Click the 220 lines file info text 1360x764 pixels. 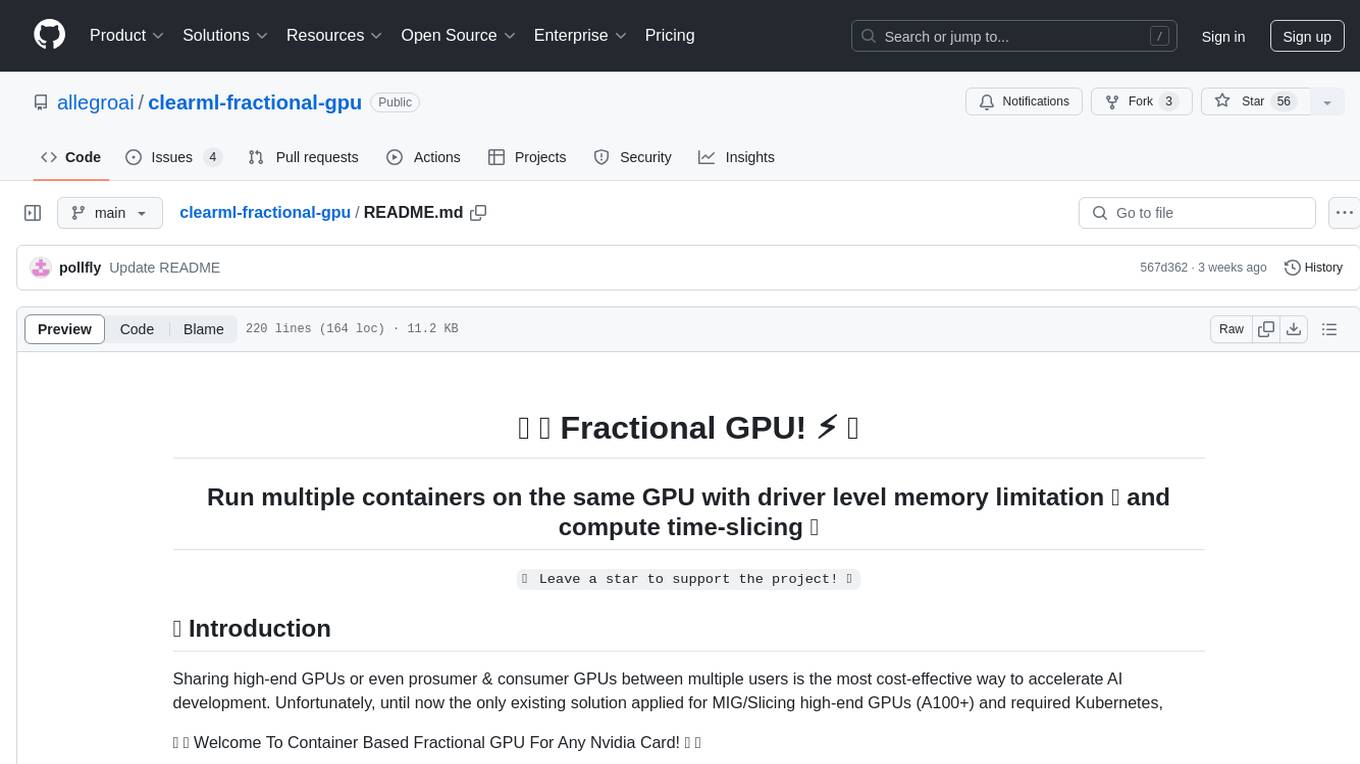[351, 329]
